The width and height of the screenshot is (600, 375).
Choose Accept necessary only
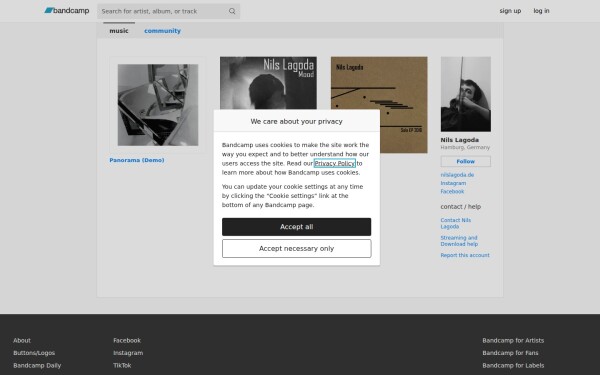297,249
